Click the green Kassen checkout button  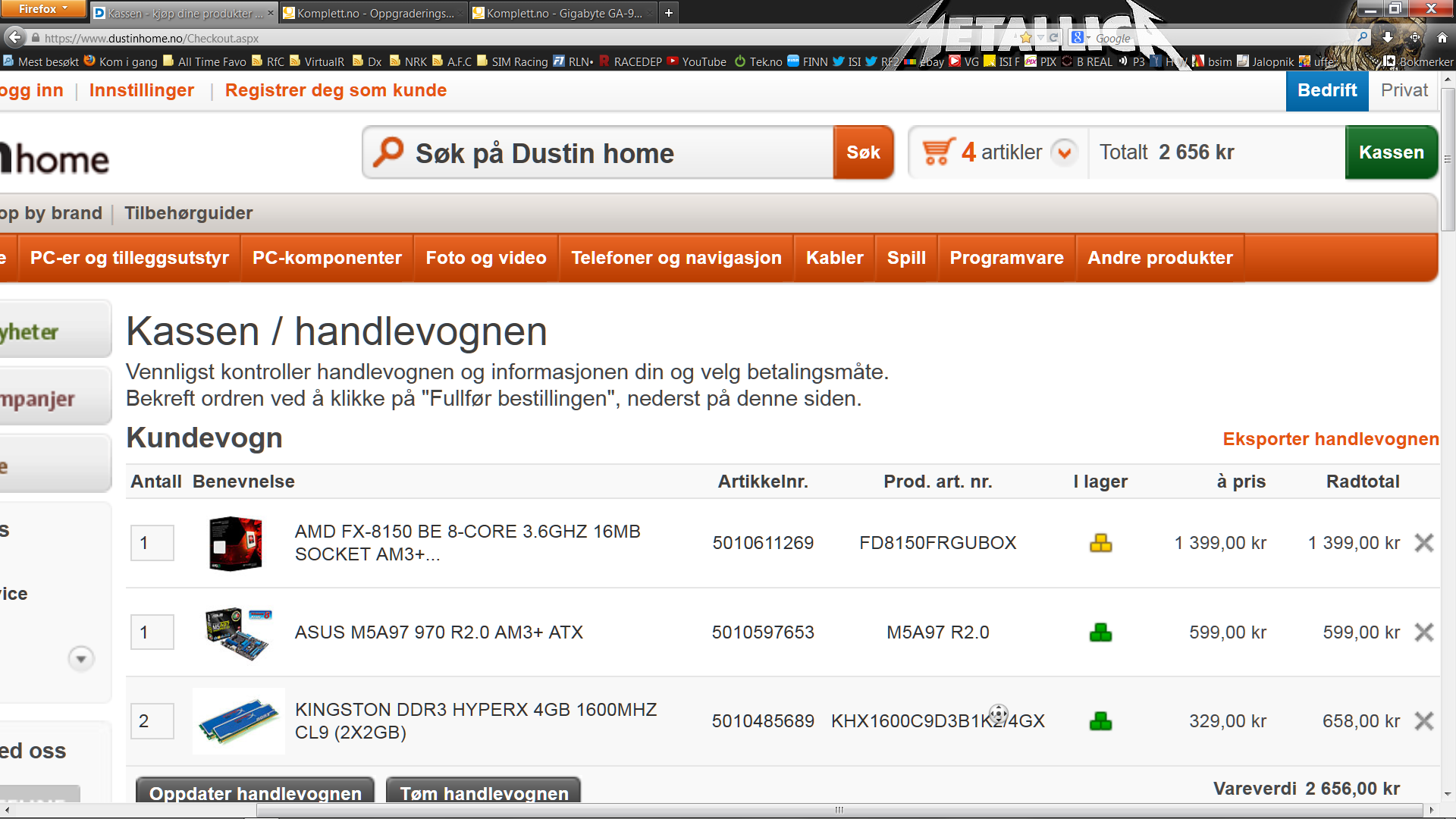click(x=1392, y=152)
